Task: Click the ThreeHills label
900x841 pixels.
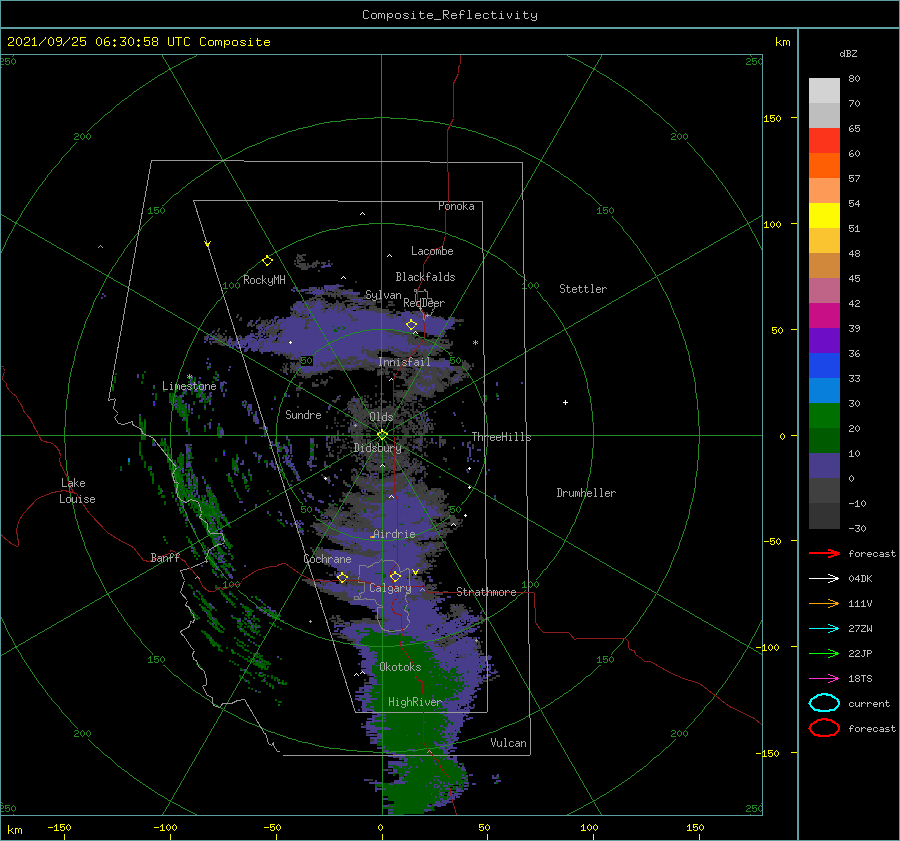Action: pyautogui.click(x=501, y=437)
